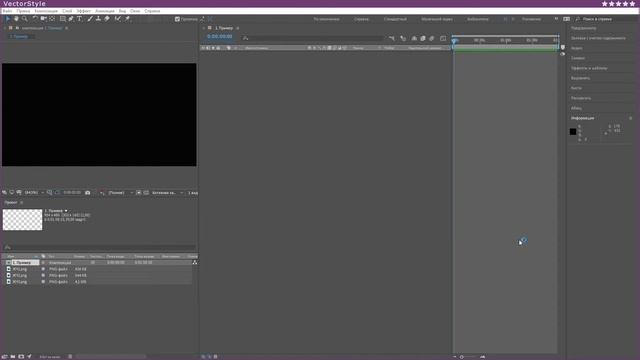Open the composition mini-flowchart in timeline
Viewport: 640px width, 360px height.
point(392,38)
